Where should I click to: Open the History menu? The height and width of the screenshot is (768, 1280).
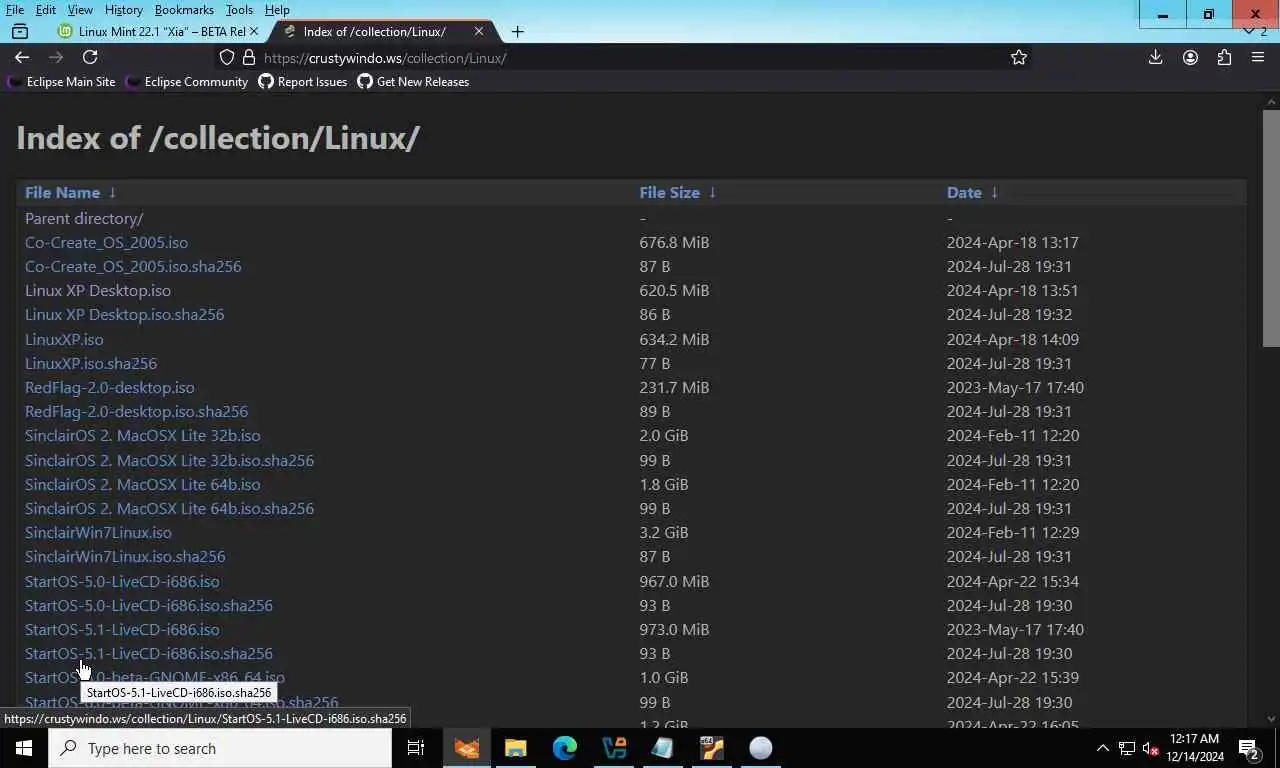click(124, 10)
